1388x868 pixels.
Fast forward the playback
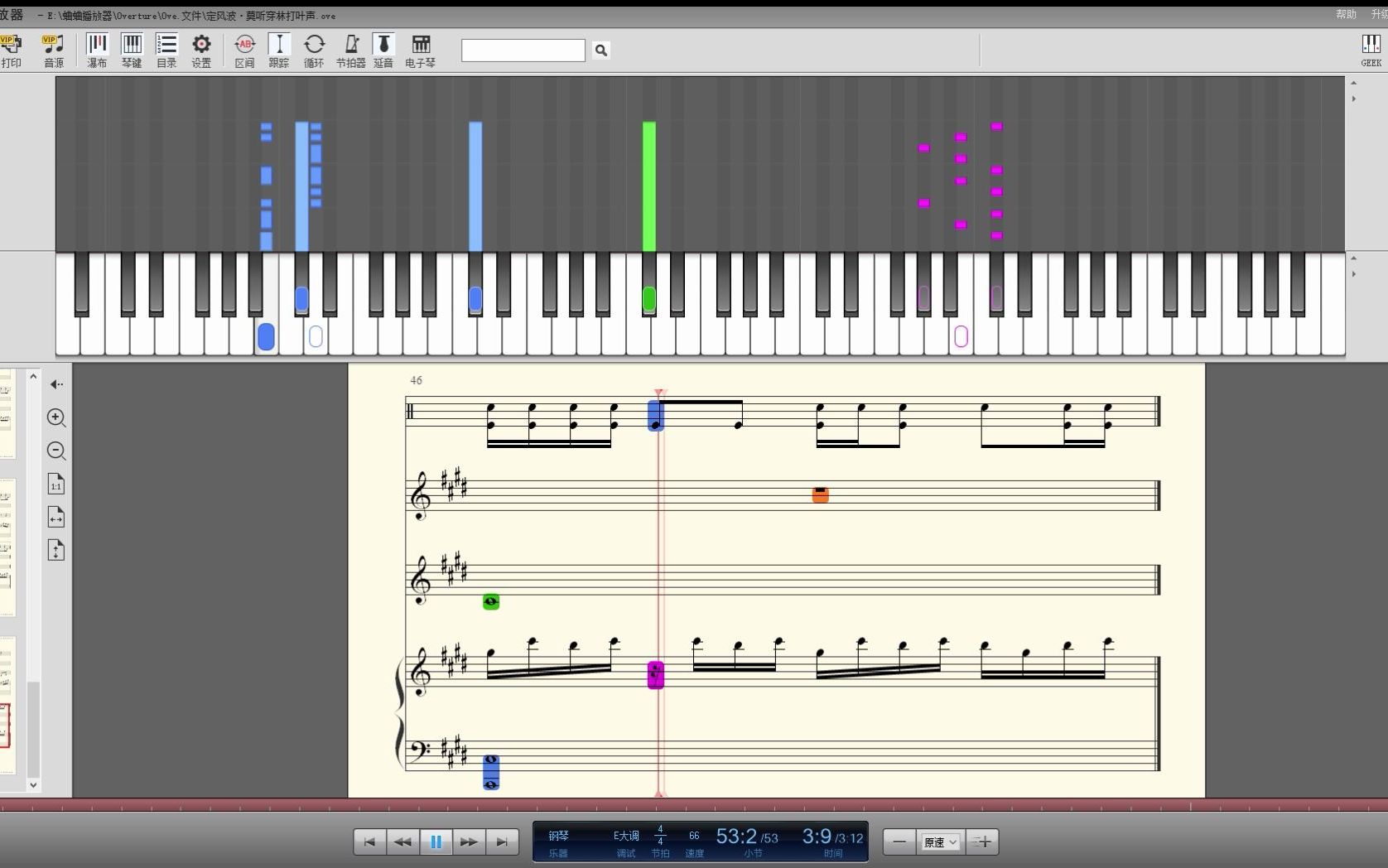pos(469,841)
